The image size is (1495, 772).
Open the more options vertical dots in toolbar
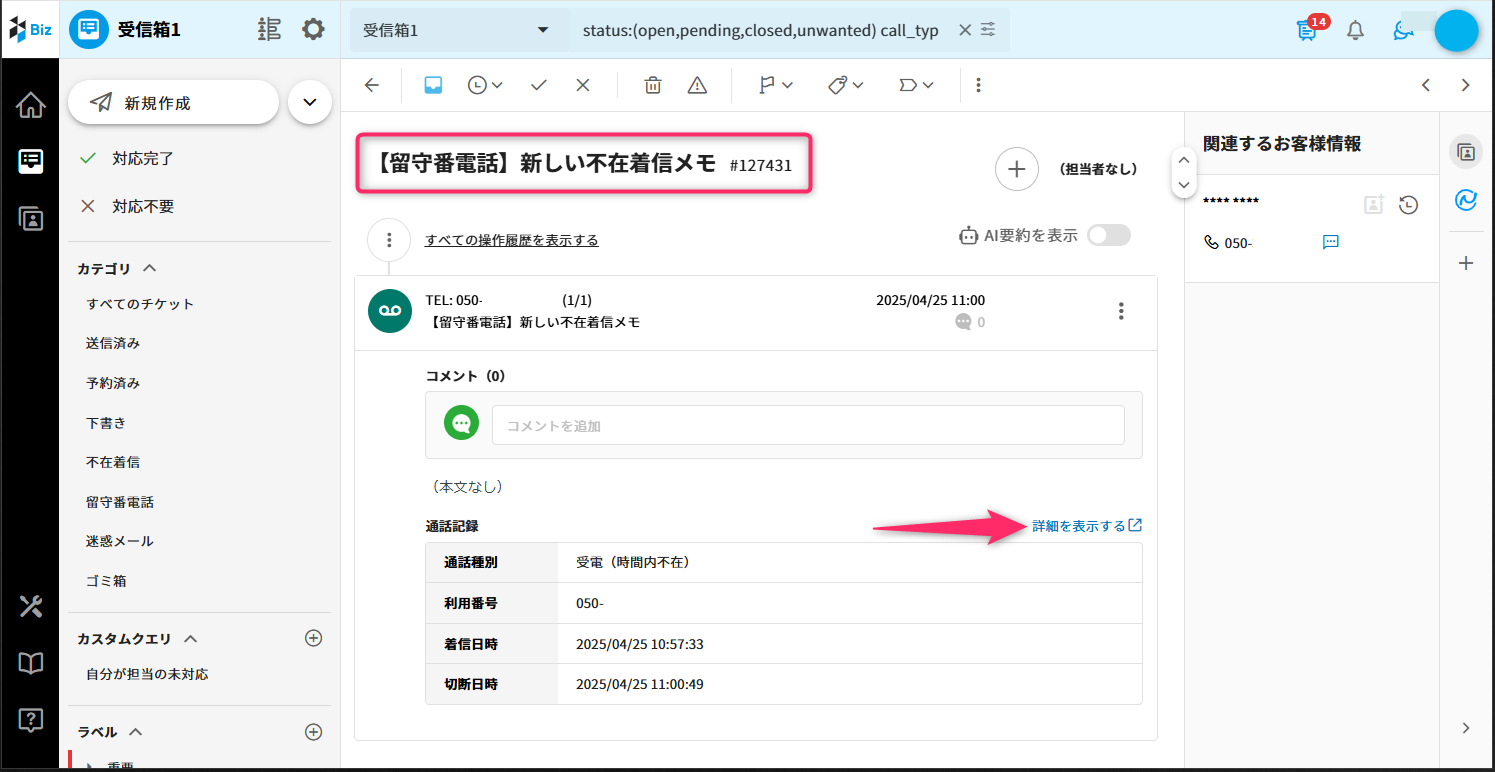978,85
